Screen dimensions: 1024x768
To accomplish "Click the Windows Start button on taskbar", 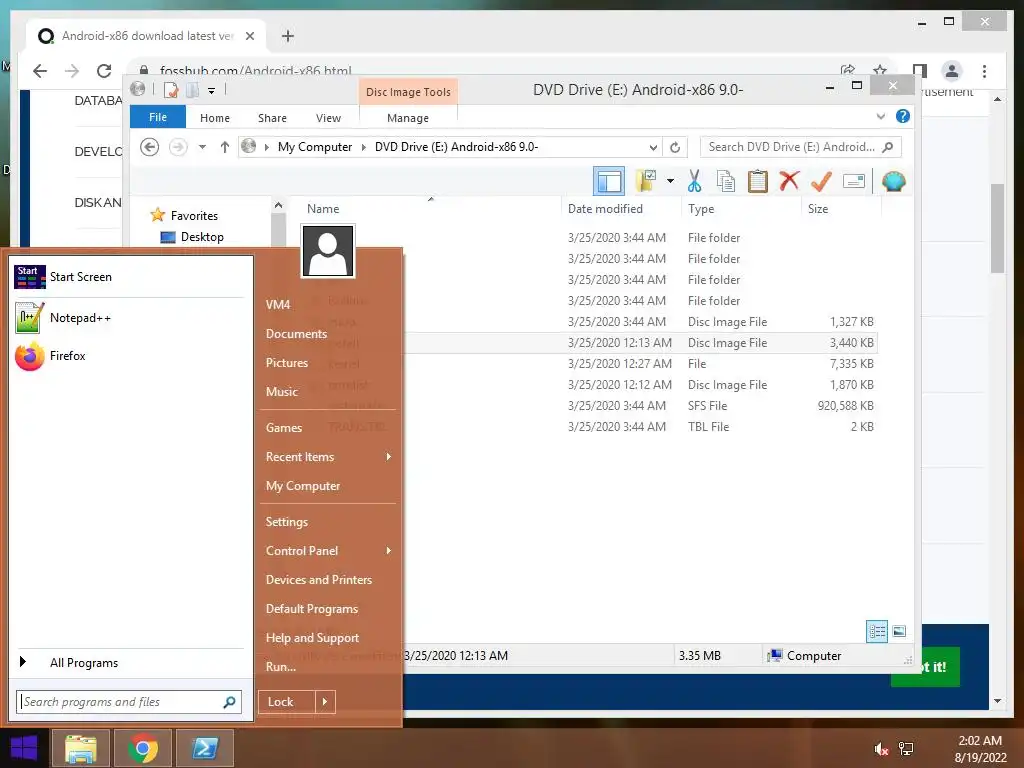I will pyautogui.click(x=24, y=748).
